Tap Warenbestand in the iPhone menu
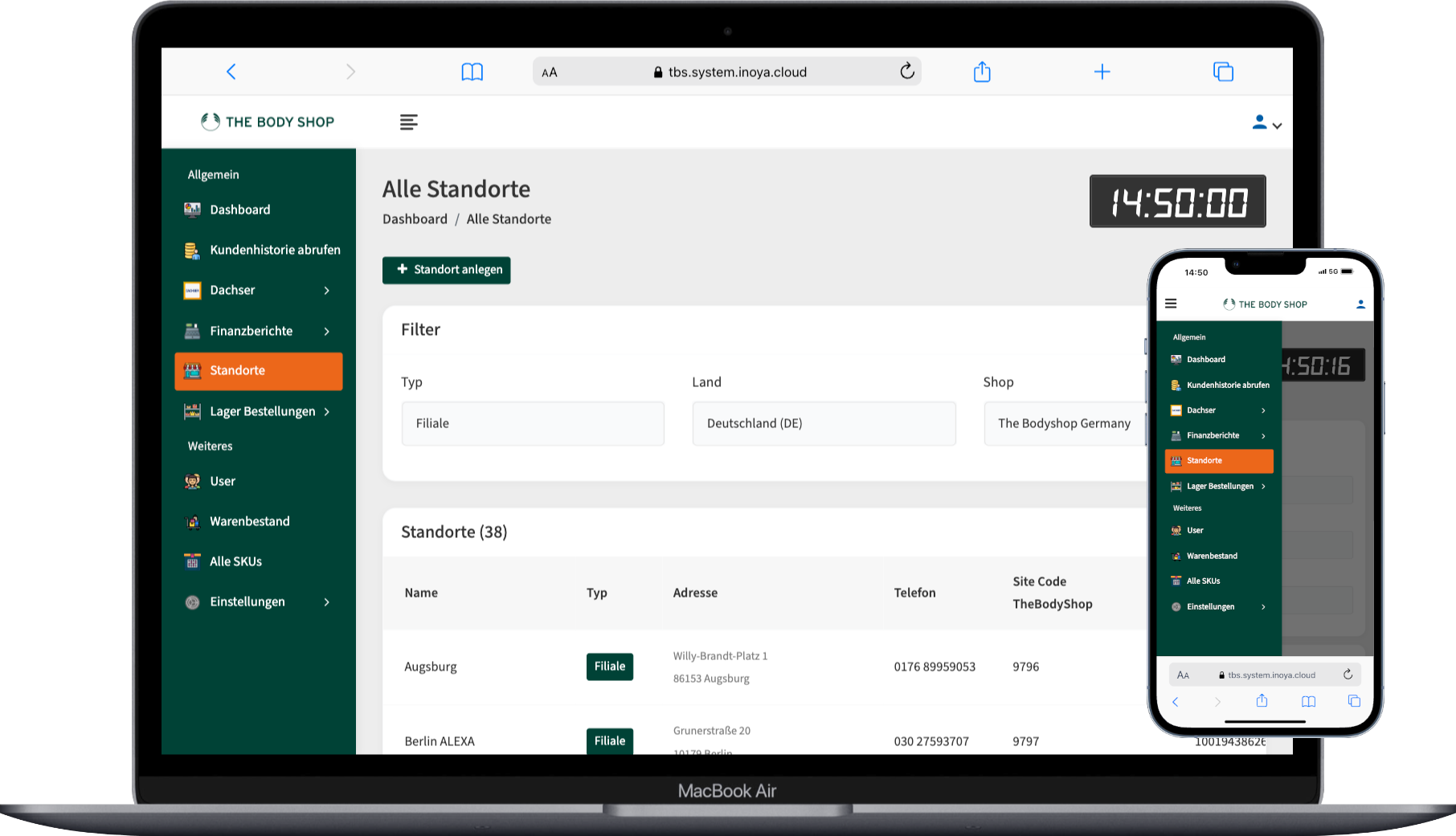Image resolution: width=1456 pixels, height=836 pixels. pos(1219,556)
